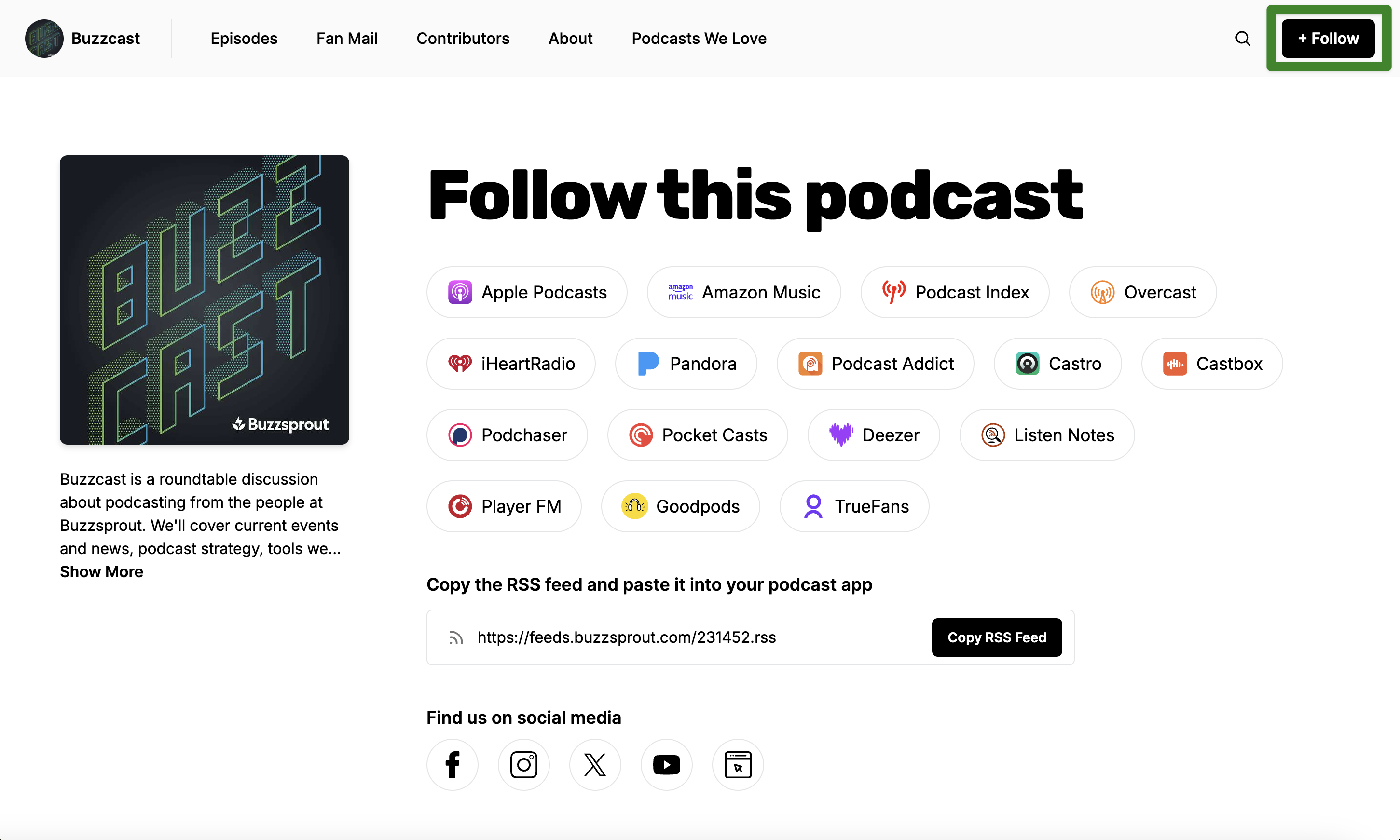1400x840 pixels.
Task: Open the Facebook social icon
Action: click(453, 765)
